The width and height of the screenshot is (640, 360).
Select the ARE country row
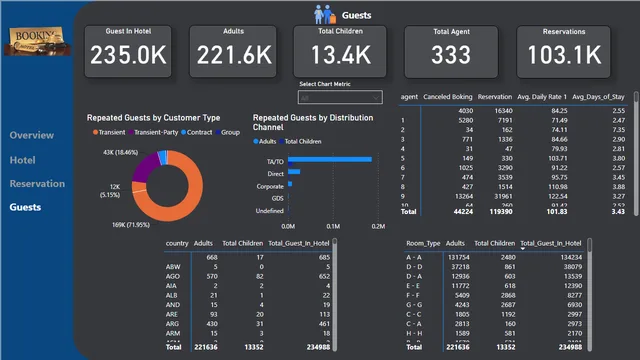pos(248,314)
